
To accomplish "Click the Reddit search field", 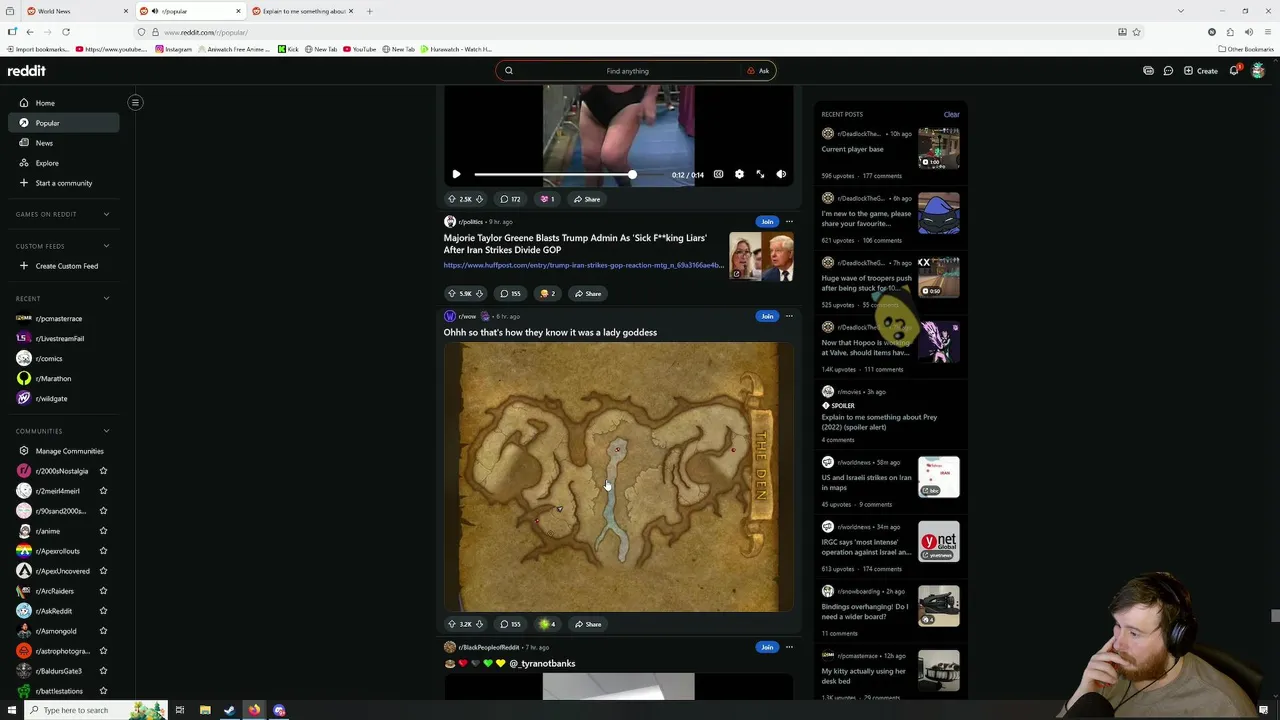I will tap(627, 71).
